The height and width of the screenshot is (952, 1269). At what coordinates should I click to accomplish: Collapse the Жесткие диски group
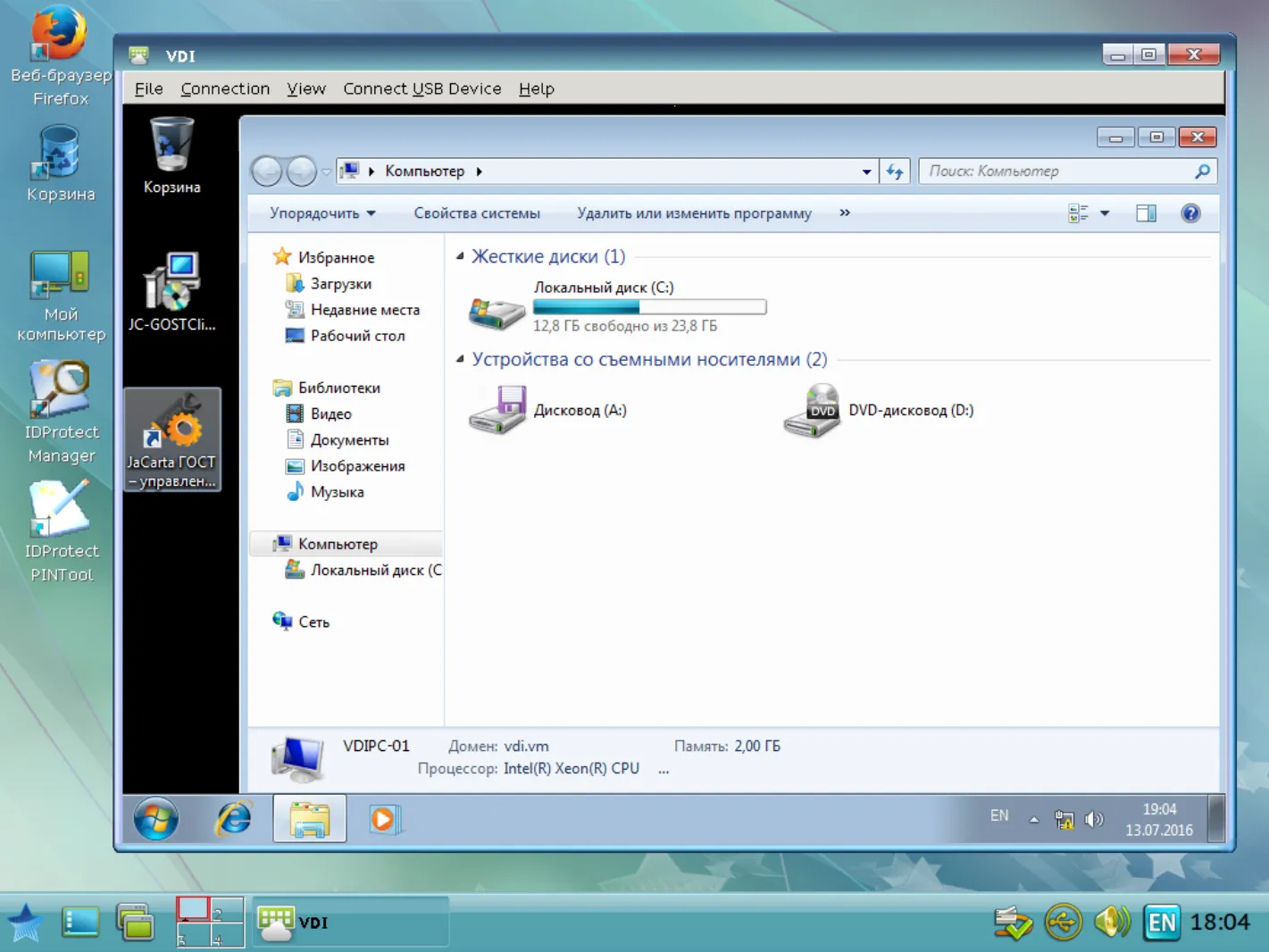coord(460,257)
